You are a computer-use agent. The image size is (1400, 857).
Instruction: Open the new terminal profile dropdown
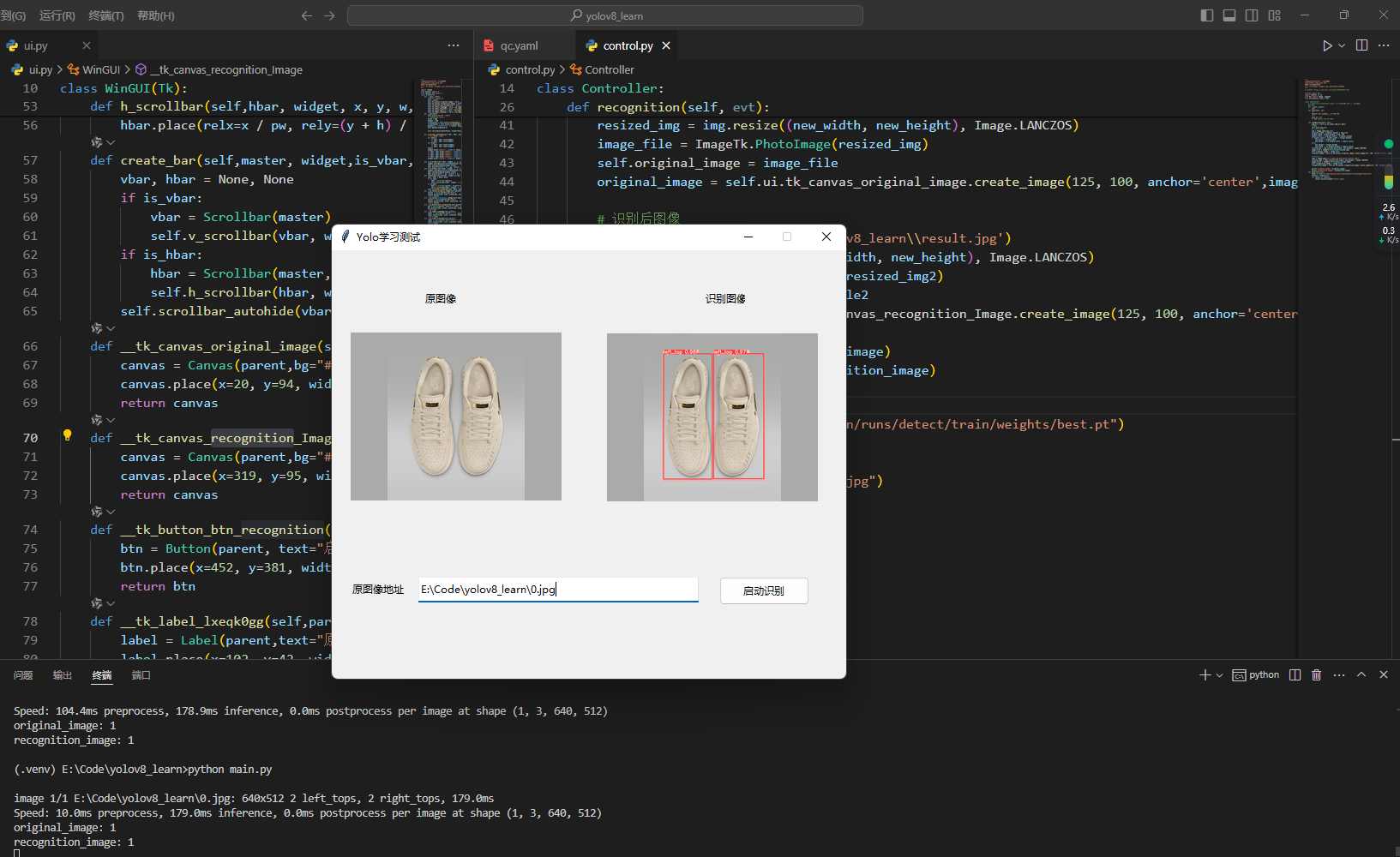tap(1219, 675)
